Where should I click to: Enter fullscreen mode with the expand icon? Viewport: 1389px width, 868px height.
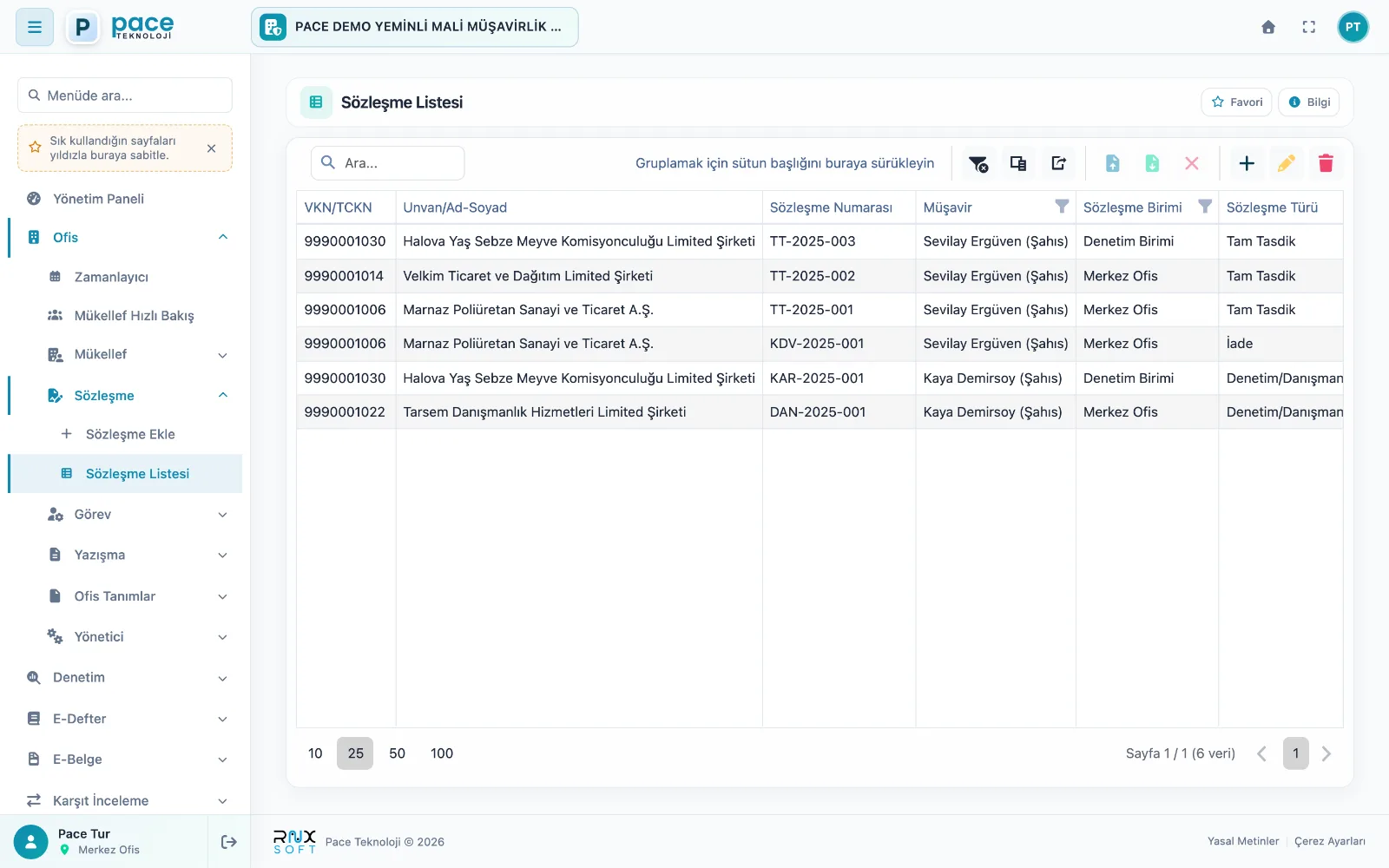[x=1309, y=27]
